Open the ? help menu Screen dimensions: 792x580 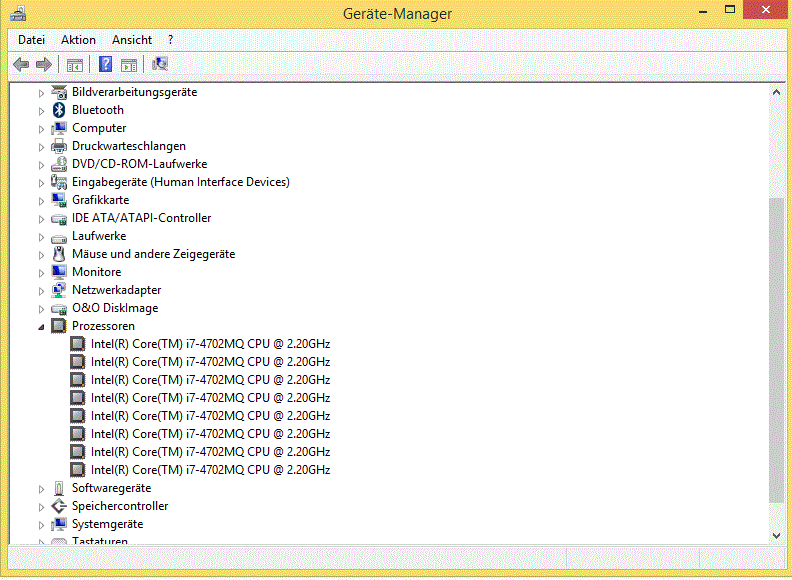170,40
